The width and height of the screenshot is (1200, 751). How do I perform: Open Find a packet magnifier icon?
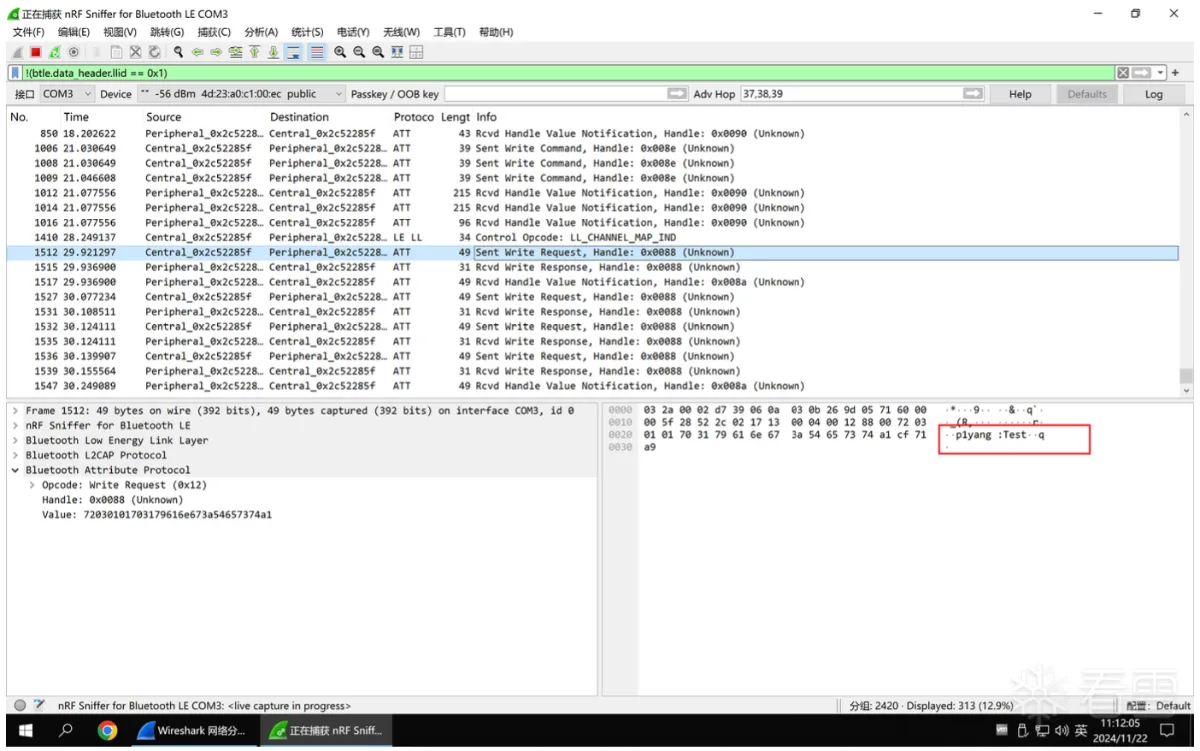pos(178,52)
